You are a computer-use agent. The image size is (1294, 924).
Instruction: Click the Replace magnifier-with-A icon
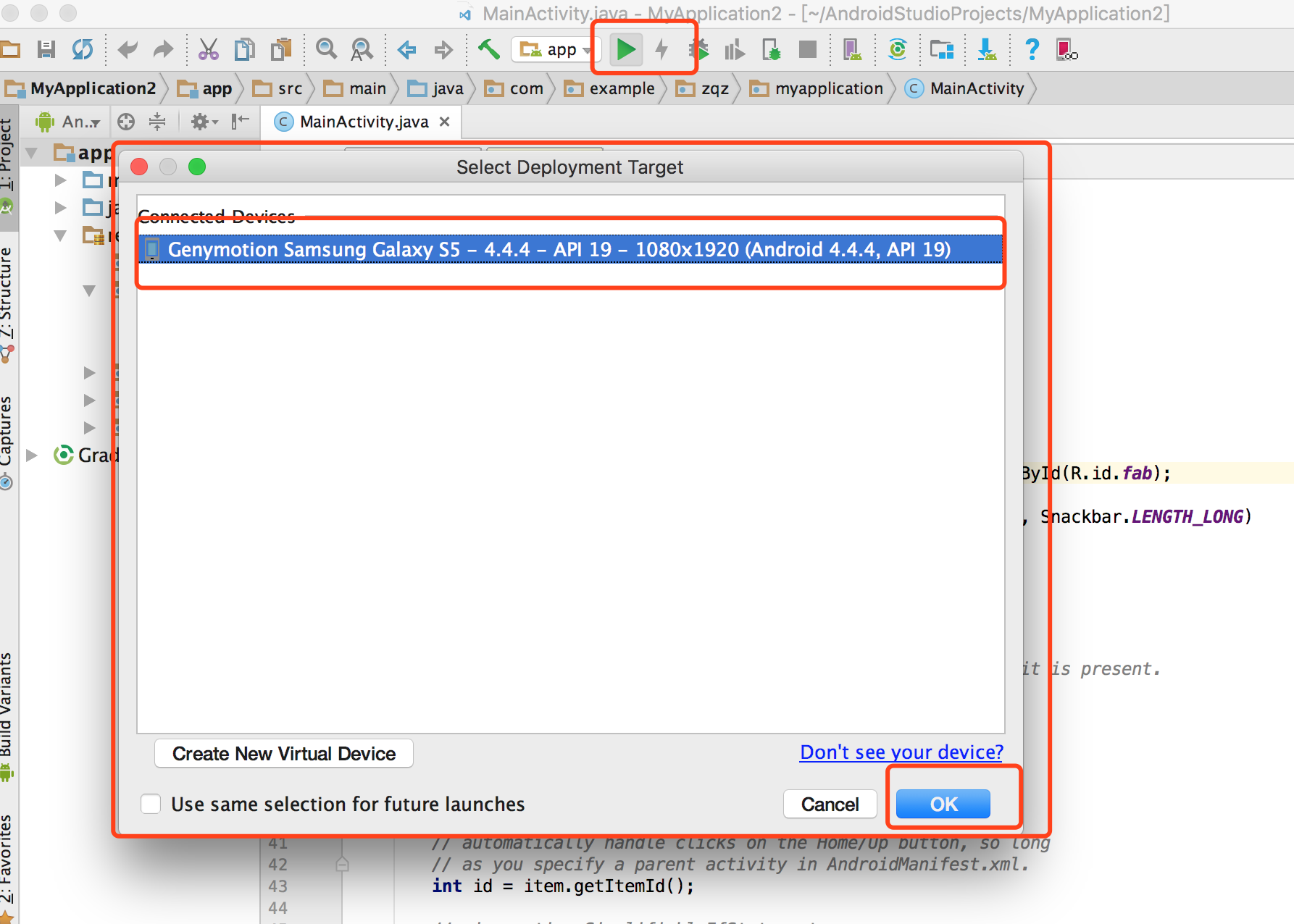click(x=362, y=50)
